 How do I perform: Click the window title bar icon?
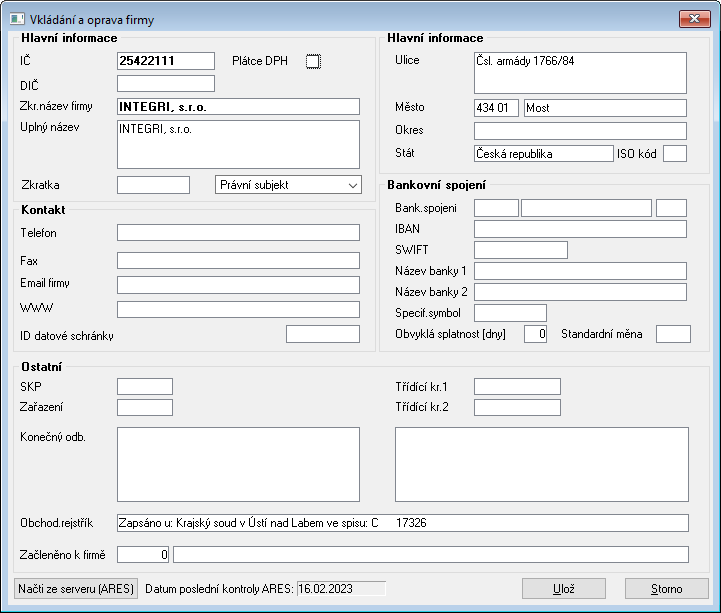(17, 19)
